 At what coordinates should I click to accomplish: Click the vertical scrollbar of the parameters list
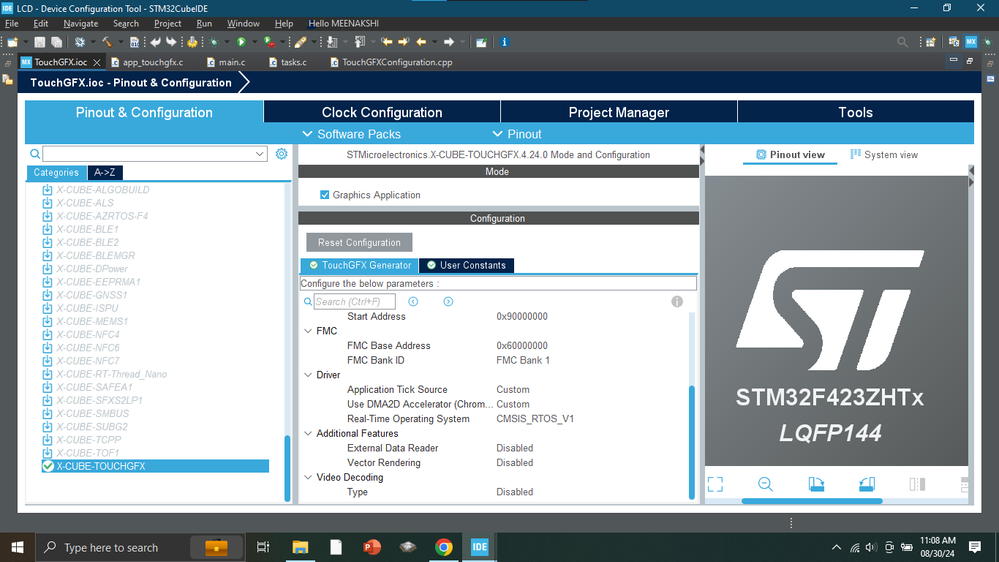pos(692,442)
